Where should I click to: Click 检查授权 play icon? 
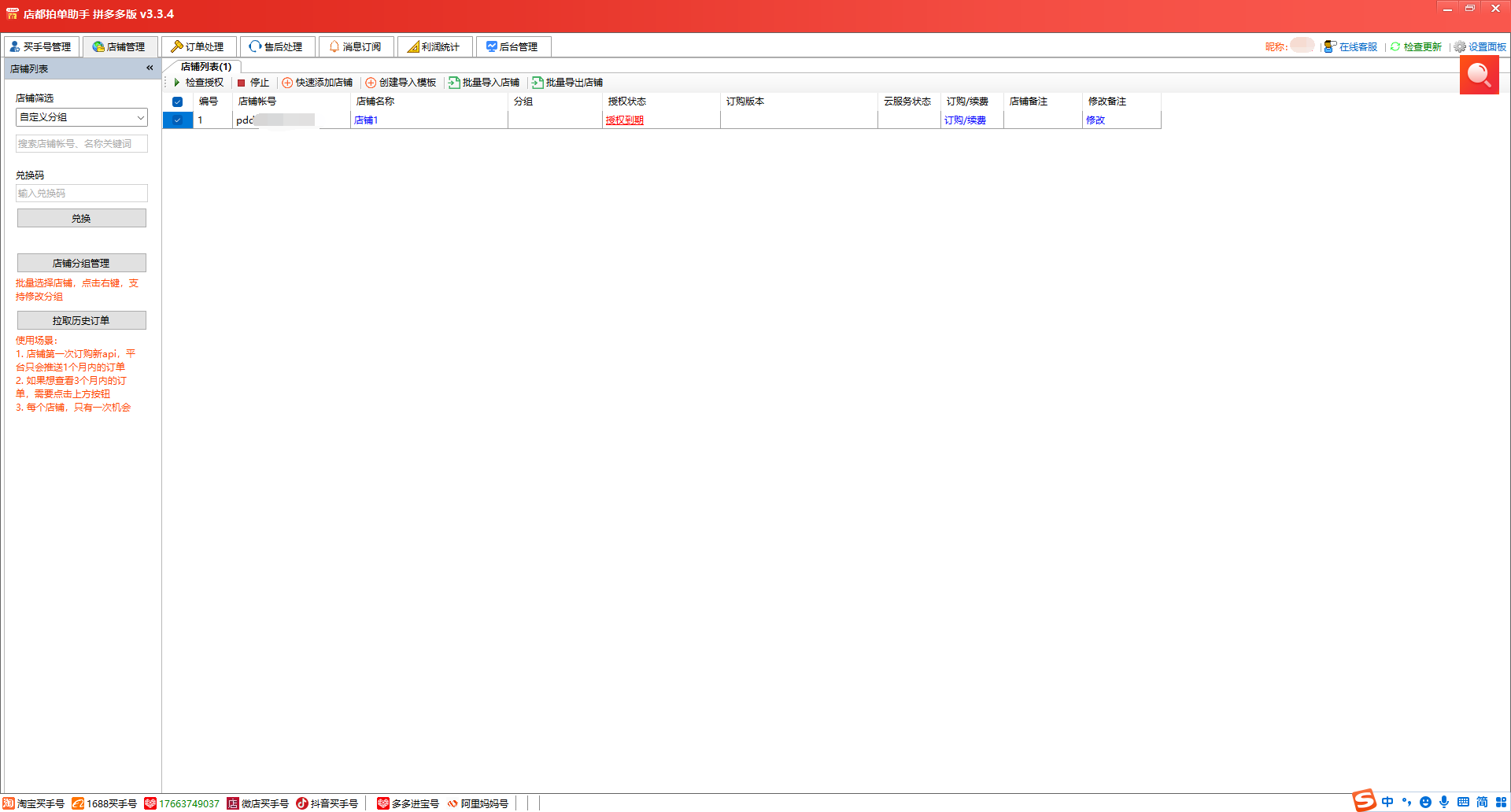pyautogui.click(x=177, y=83)
